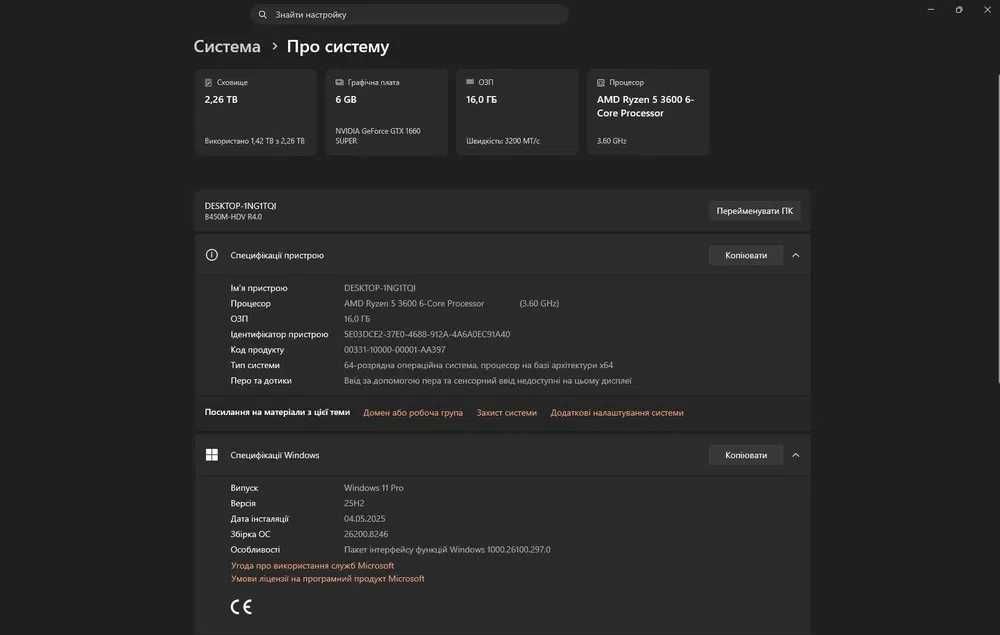Click the Графічна плата icon

click(x=339, y=82)
